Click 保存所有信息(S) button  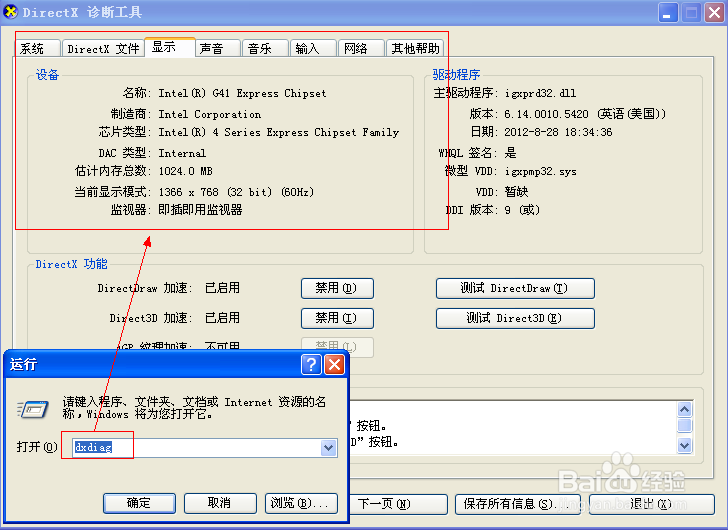pos(518,504)
